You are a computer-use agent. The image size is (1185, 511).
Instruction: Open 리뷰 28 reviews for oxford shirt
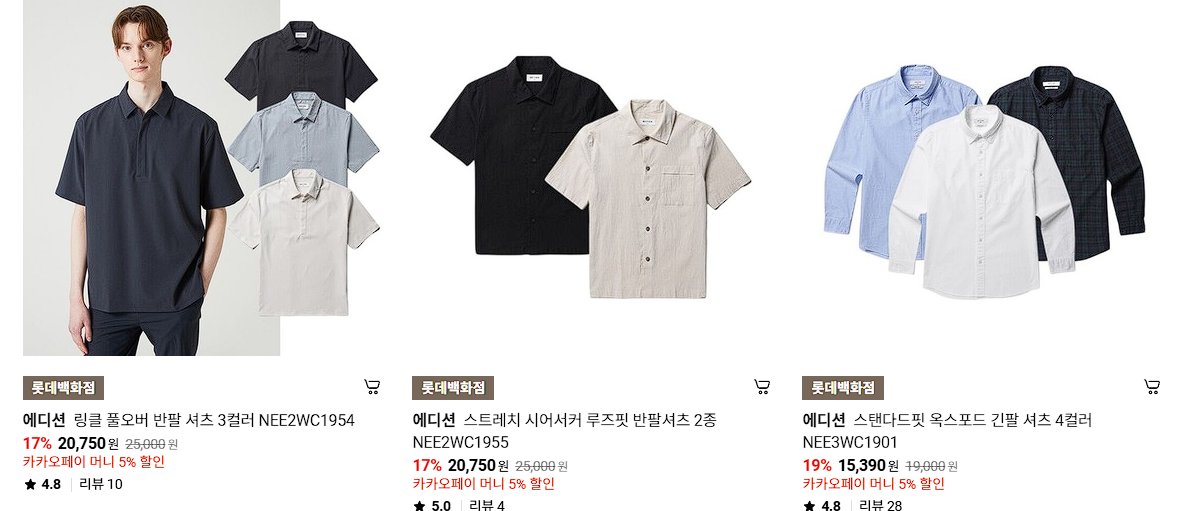point(880,505)
